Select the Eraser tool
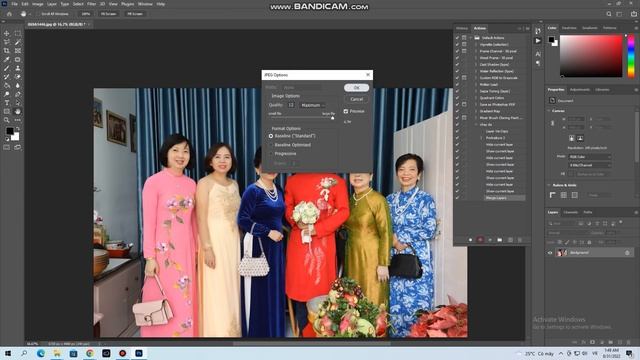This screenshot has height=360, width=640. click(x=18, y=77)
